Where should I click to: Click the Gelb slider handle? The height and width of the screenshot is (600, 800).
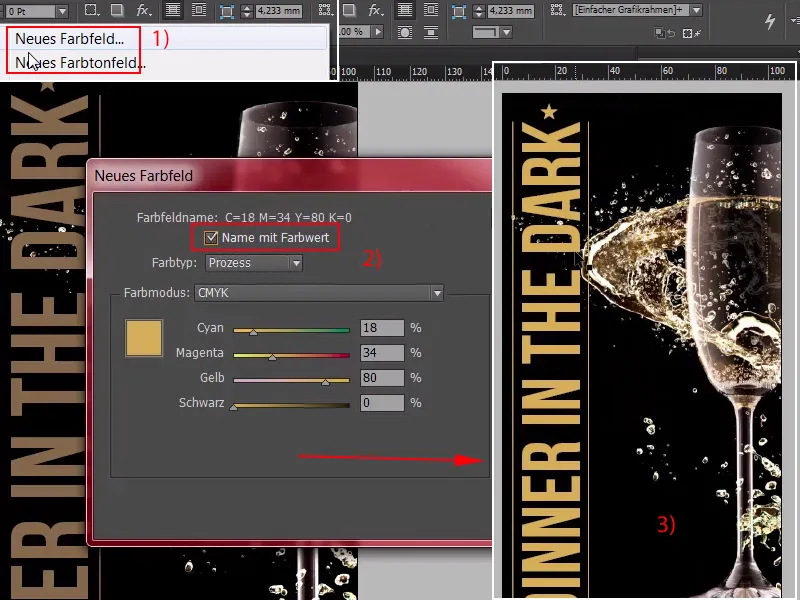(325, 382)
